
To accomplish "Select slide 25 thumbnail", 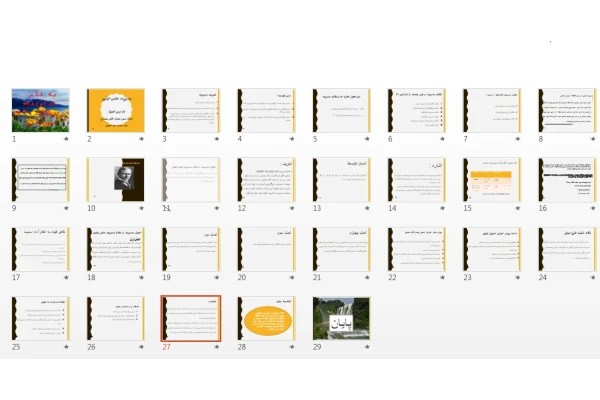I will coord(41,318).
